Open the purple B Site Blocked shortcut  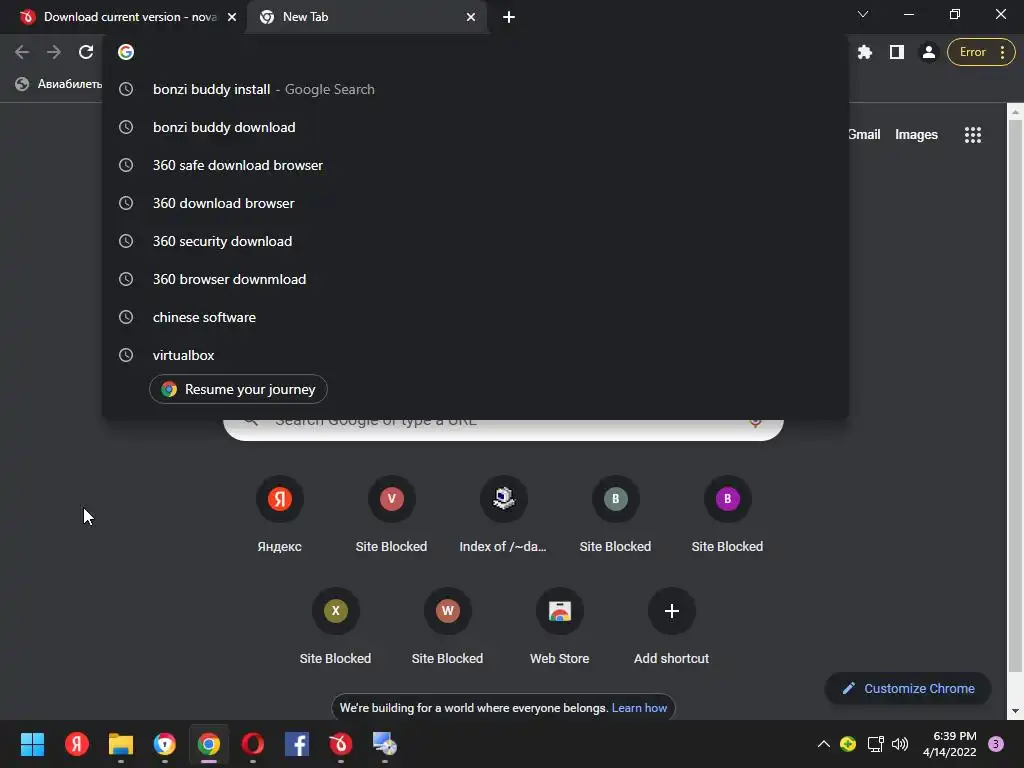[727, 515]
